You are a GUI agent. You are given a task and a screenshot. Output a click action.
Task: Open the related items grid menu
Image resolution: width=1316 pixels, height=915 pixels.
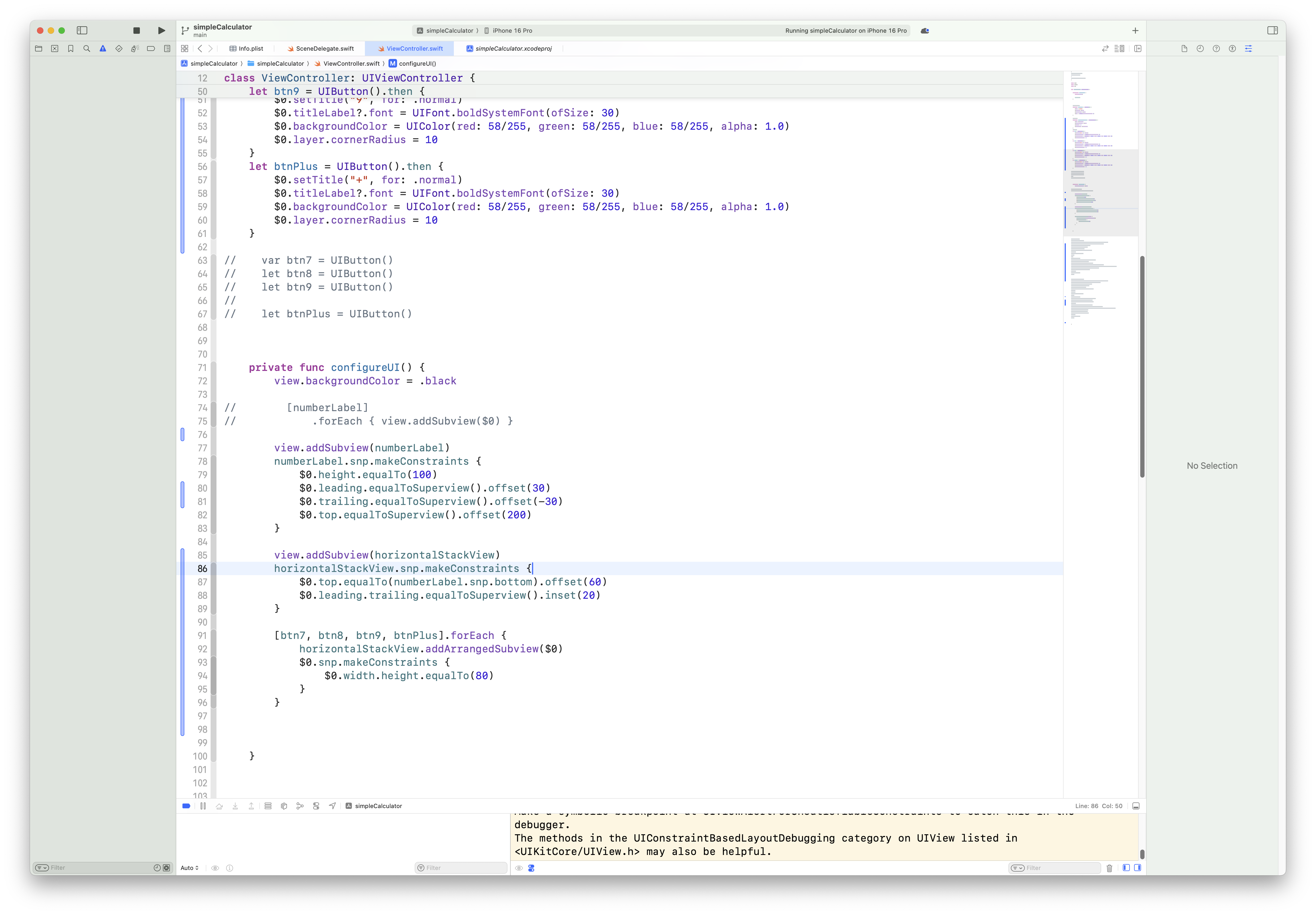(185, 49)
